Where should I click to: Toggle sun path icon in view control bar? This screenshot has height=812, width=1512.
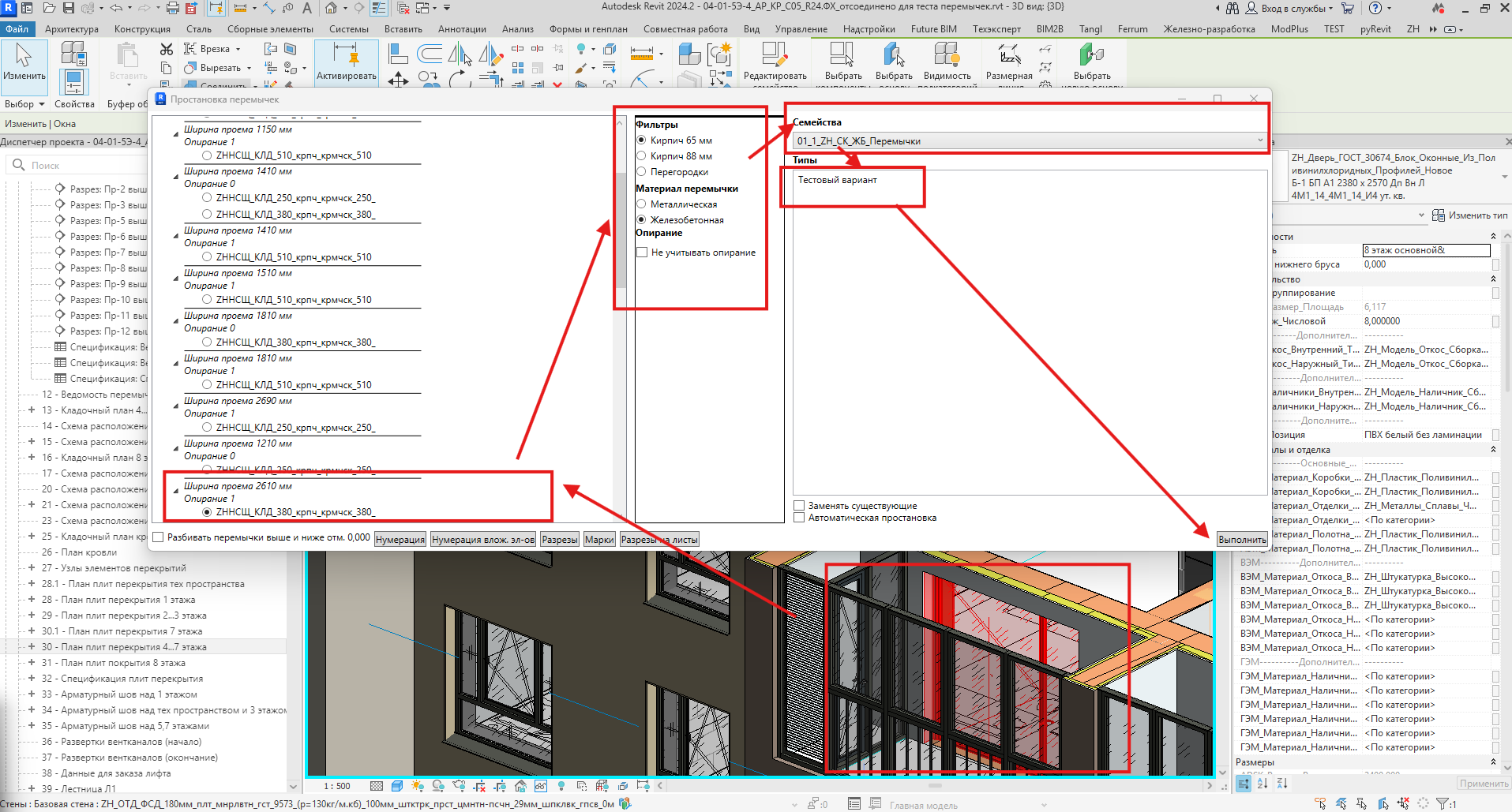coord(417,786)
